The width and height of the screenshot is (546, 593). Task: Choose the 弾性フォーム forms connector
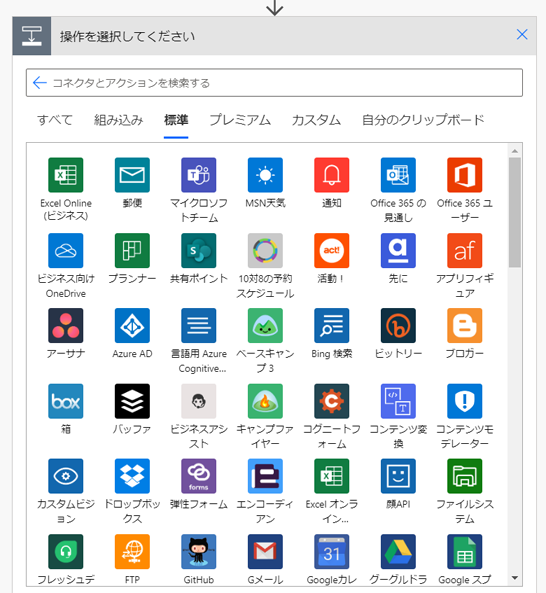199,476
